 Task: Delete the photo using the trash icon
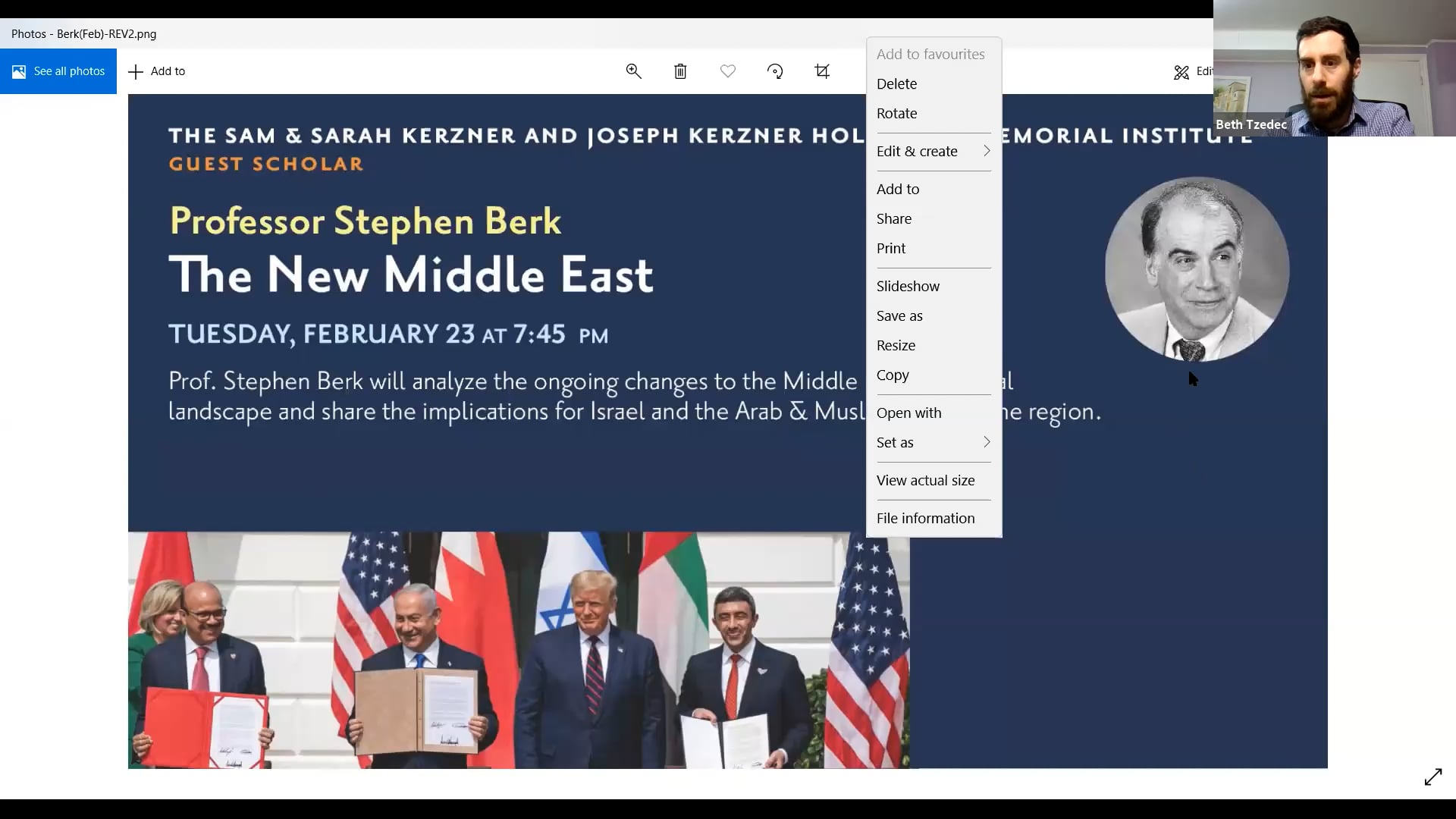click(680, 71)
